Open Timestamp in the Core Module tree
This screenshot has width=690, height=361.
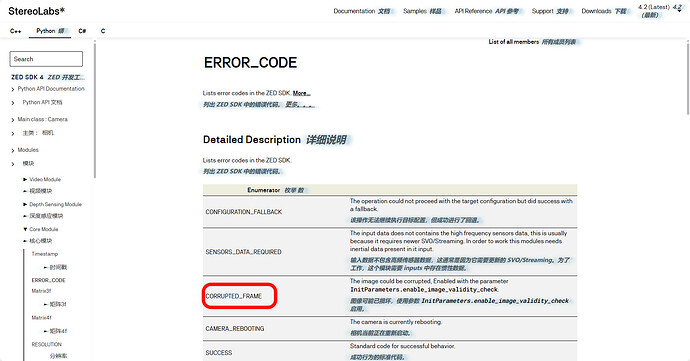(44, 254)
